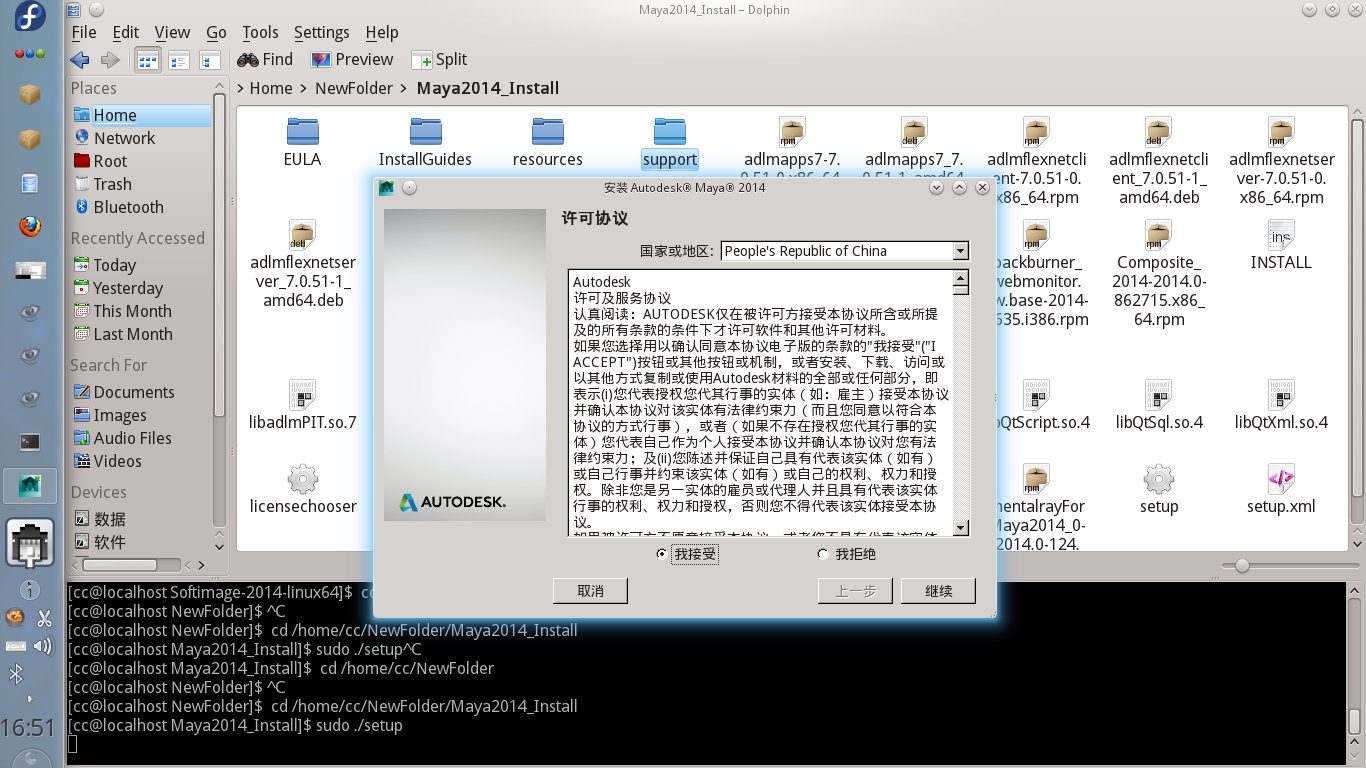Select the INSTALL text file

tap(1281, 244)
